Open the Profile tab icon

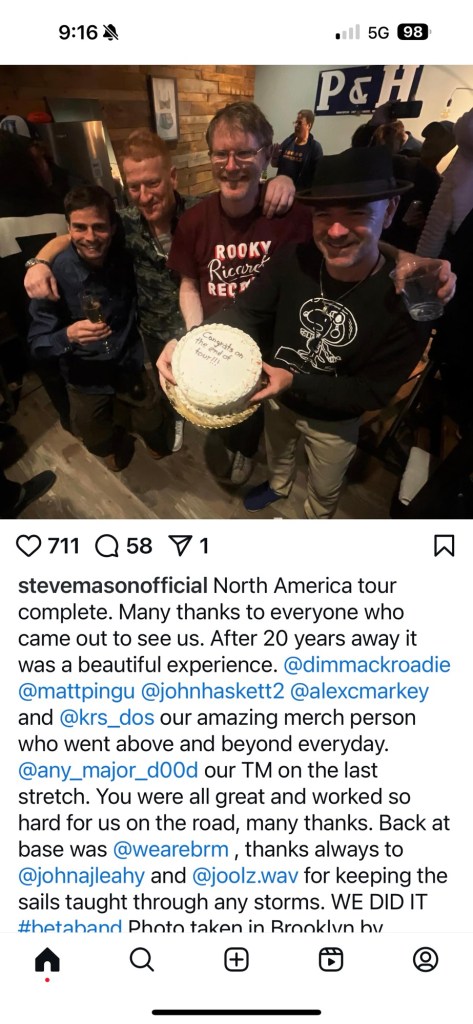tap(425, 959)
